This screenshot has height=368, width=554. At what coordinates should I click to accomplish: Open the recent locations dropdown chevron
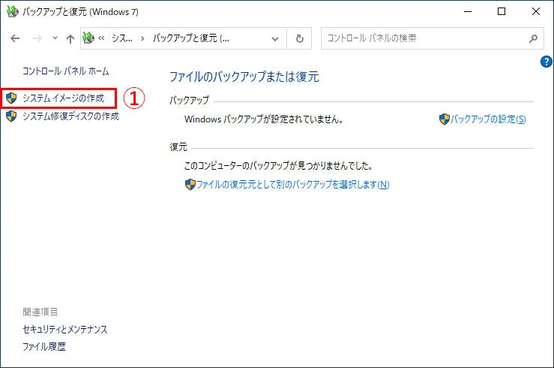click(x=55, y=38)
